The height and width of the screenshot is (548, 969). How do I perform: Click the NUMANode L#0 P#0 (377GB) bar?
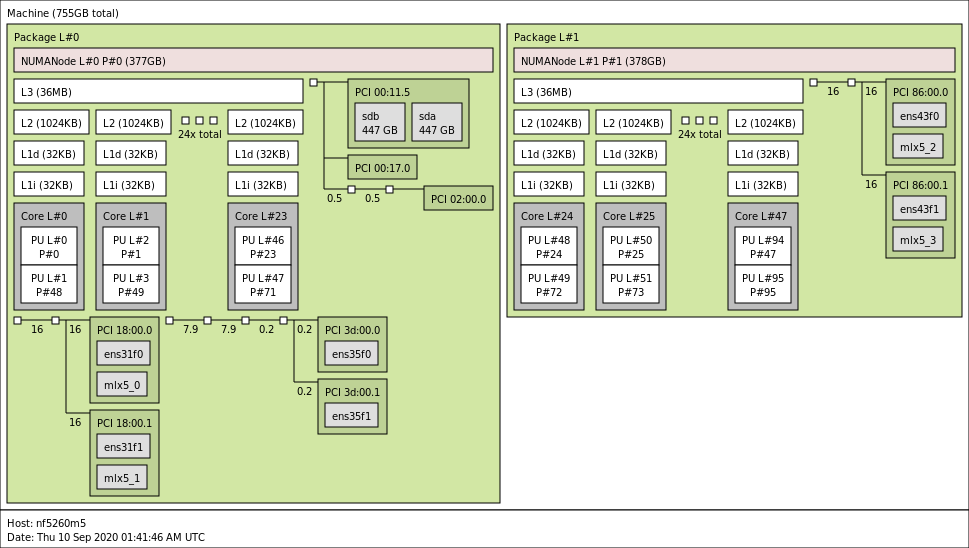pyautogui.click(x=253, y=61)
